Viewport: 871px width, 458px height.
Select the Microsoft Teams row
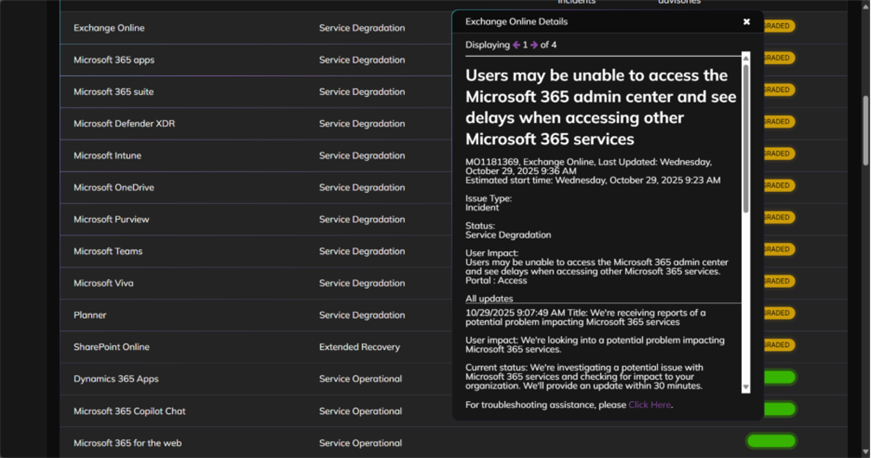pos(454,251)
